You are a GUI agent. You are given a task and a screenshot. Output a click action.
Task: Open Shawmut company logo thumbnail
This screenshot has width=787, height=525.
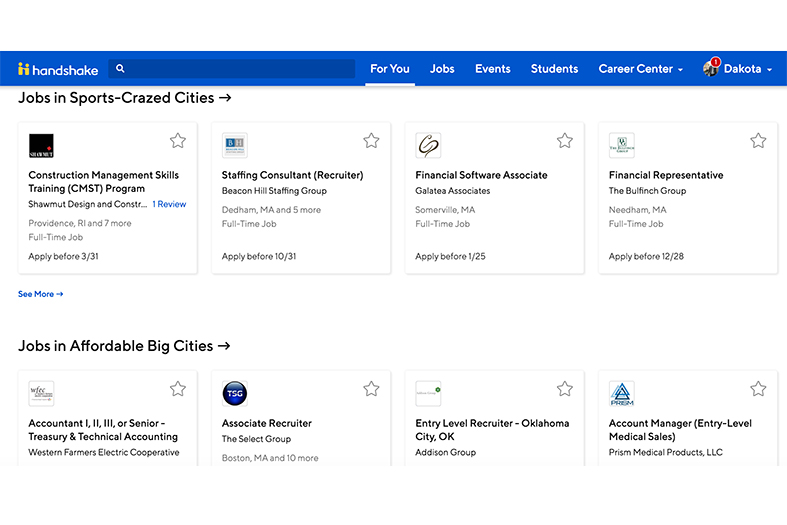41,146
